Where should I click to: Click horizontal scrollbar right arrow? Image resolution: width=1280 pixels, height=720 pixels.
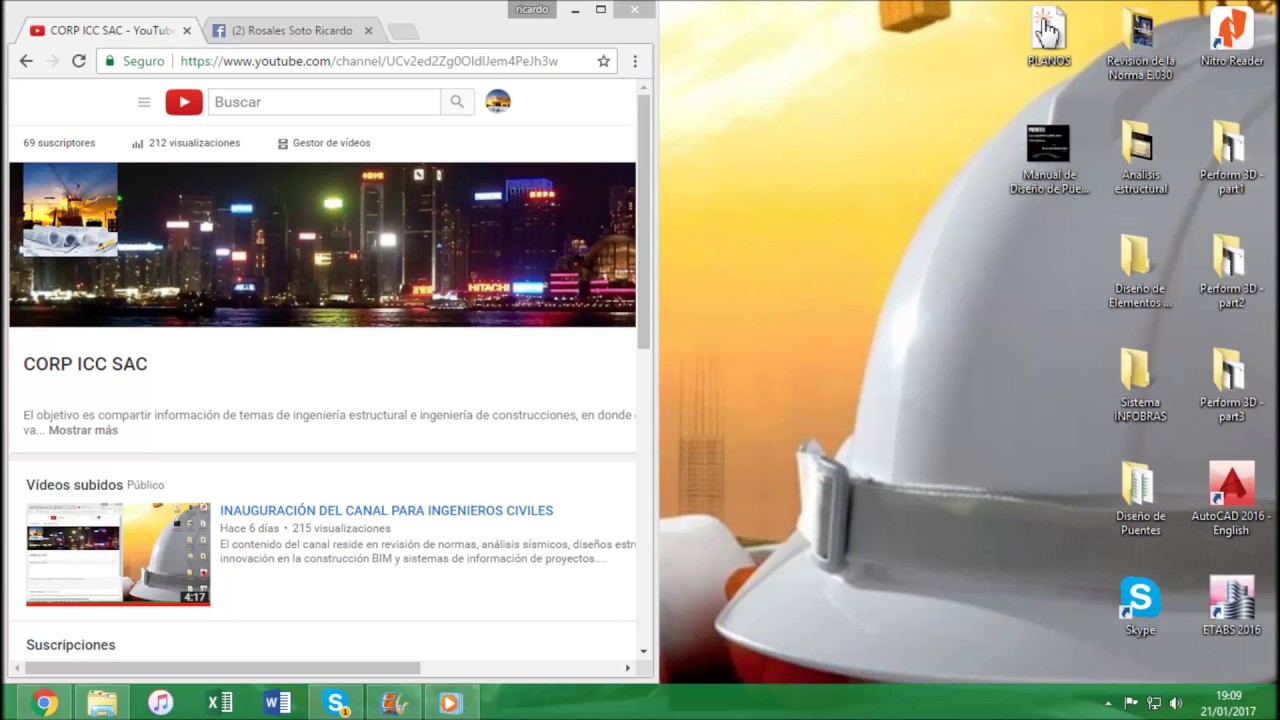[x=628, y=668]
